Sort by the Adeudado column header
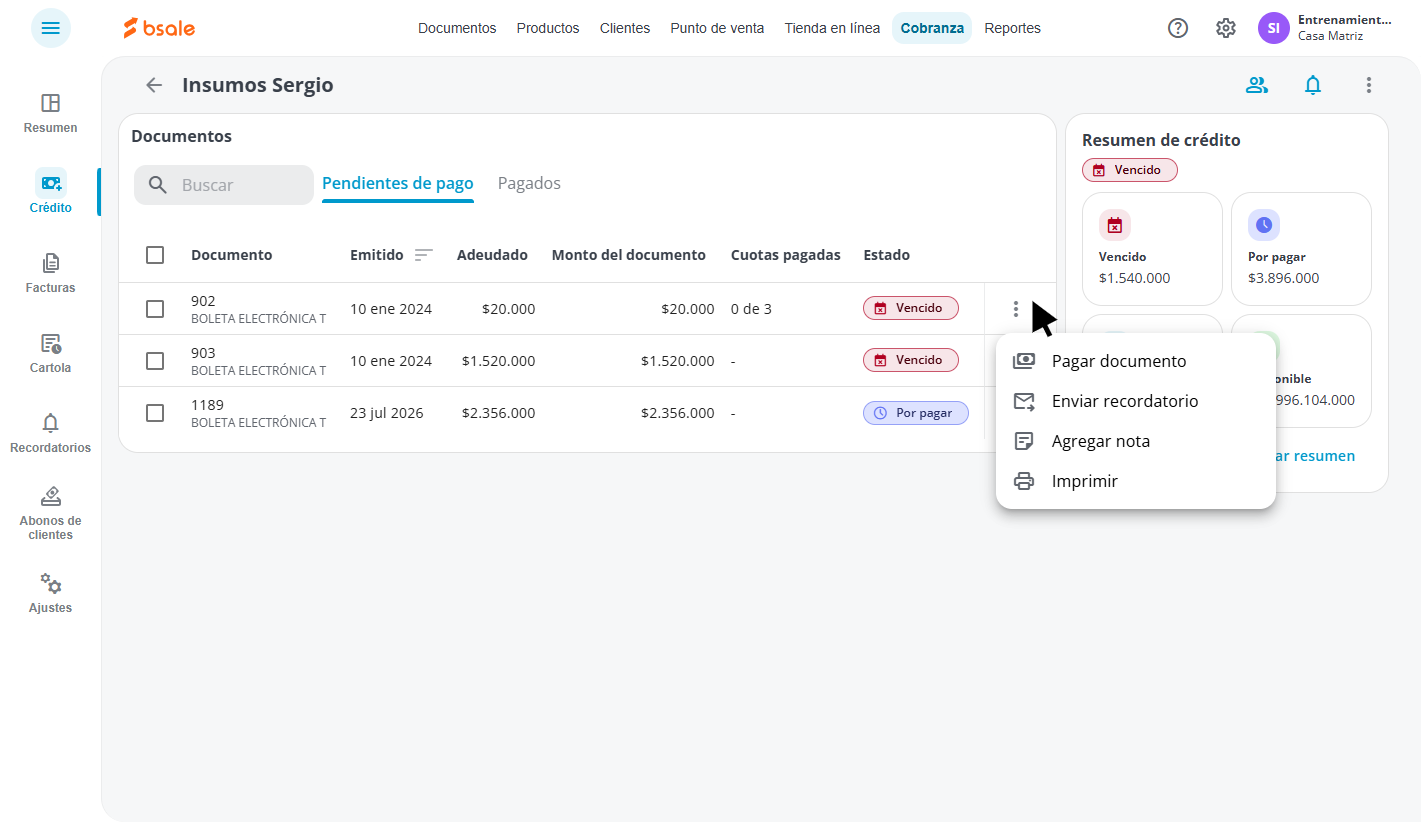 pos(492,255)
